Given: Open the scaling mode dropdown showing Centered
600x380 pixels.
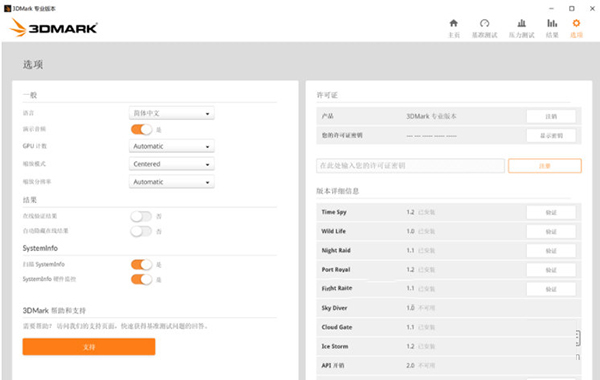Looking at the screenshot, I should tap(171, 164).
